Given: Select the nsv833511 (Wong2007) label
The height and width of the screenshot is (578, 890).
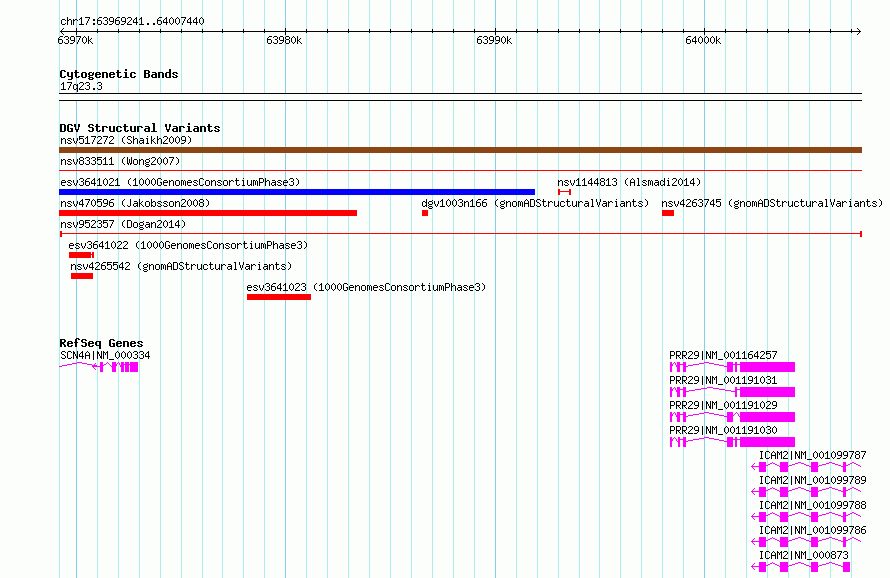Looking at the screenshot, I should tap(120, 161).
